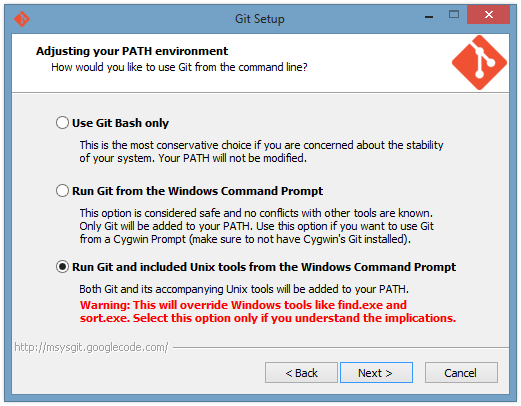Click the red warning about find.exe and sort.exe
521x406 pixels.
pyautogui.click(x=268, y=311)
